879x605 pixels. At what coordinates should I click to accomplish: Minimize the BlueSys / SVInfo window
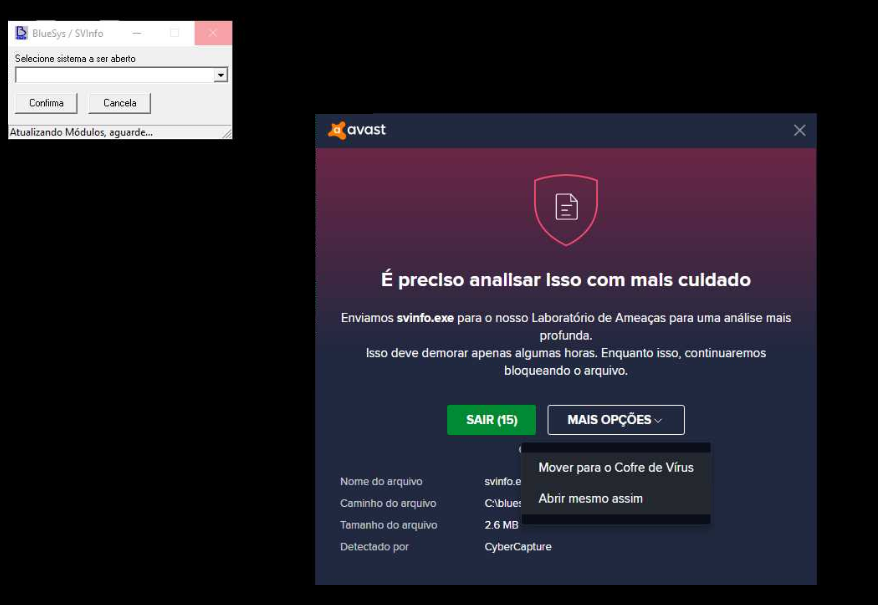pyautogui.click(x=137, y=33)
